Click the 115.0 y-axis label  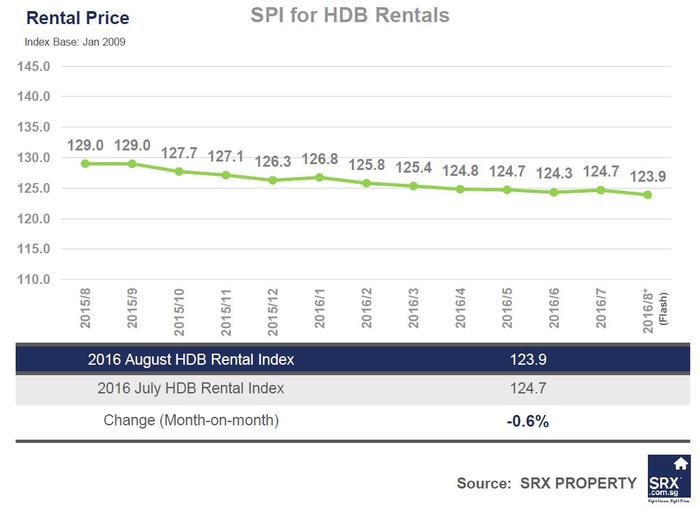(x=33, y=249)
